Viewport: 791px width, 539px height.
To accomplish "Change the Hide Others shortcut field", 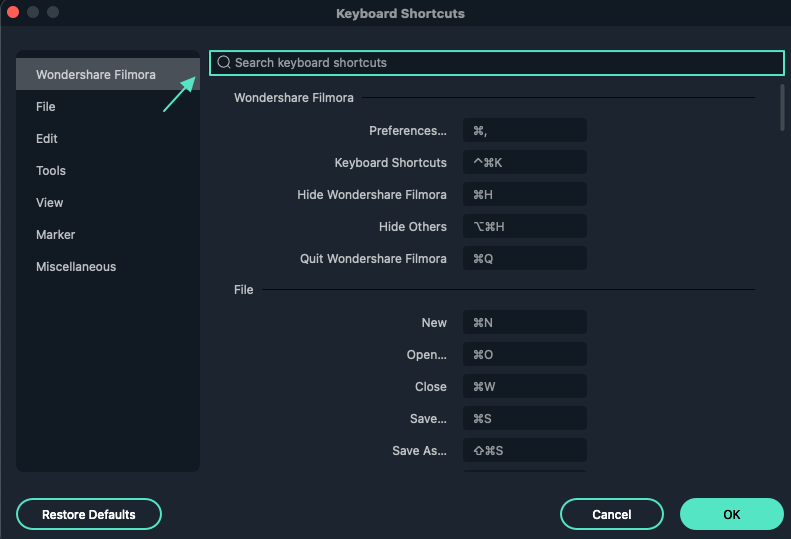I will pos(525,227).
